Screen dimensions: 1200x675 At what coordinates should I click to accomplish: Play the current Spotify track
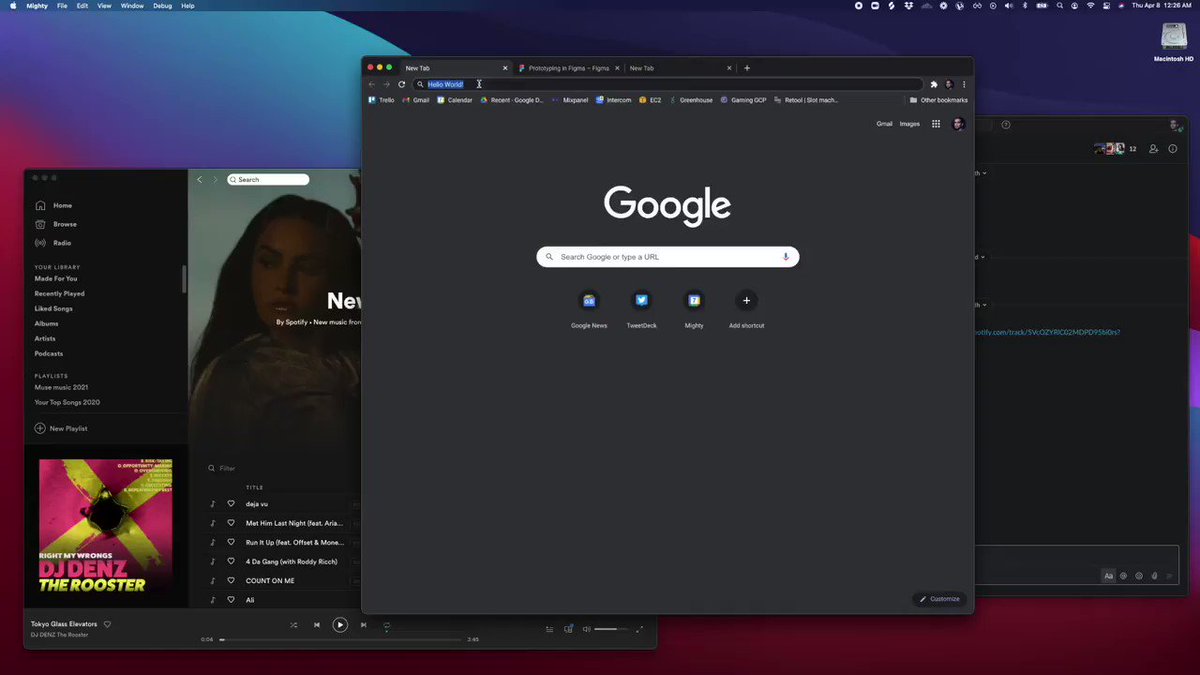click(340, 625)
